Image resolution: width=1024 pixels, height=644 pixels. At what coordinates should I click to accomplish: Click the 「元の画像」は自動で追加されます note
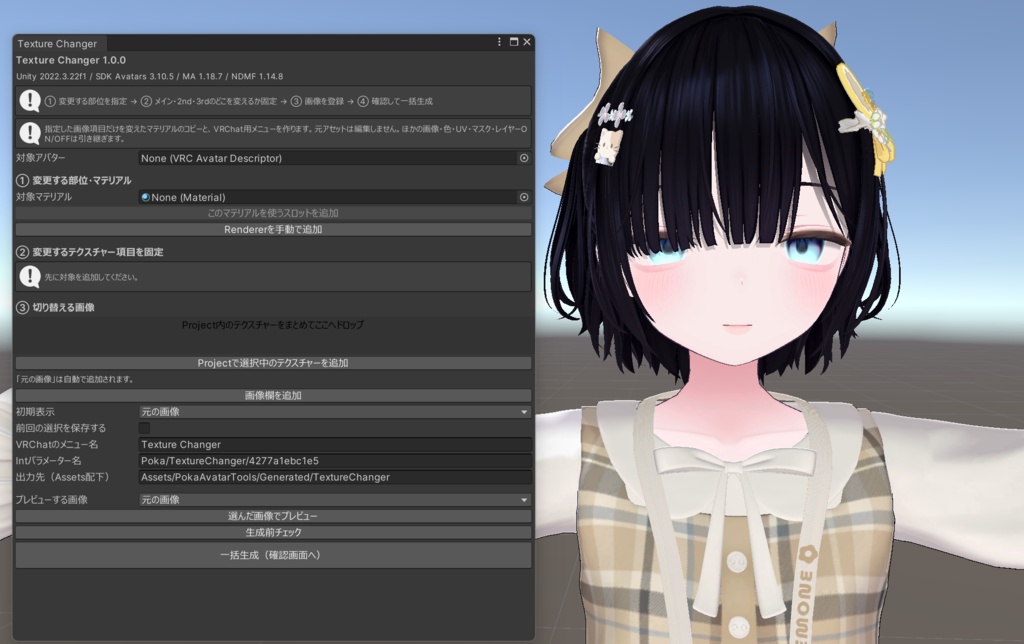[74, 379]
